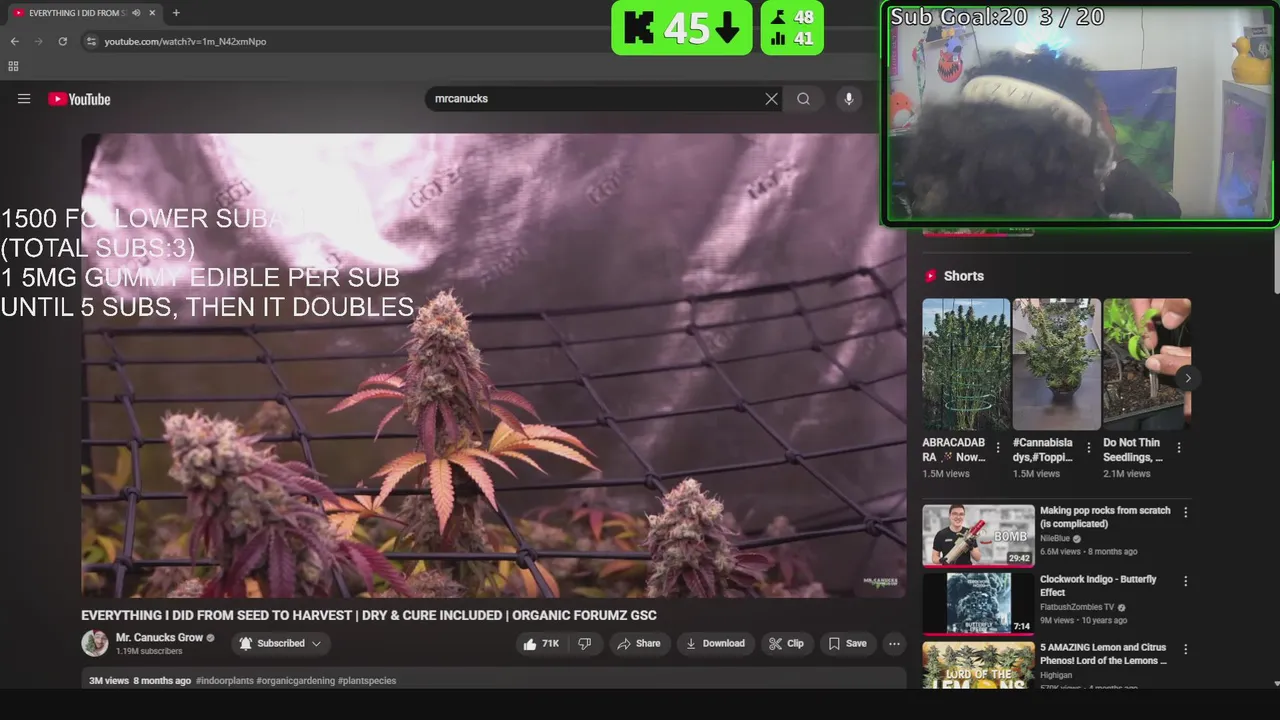Image resolution: width=1280 pixels, height=720 pixels.
Task: Open the ABRACADABRA short thumbnail
Action: [x=966, y=364]
